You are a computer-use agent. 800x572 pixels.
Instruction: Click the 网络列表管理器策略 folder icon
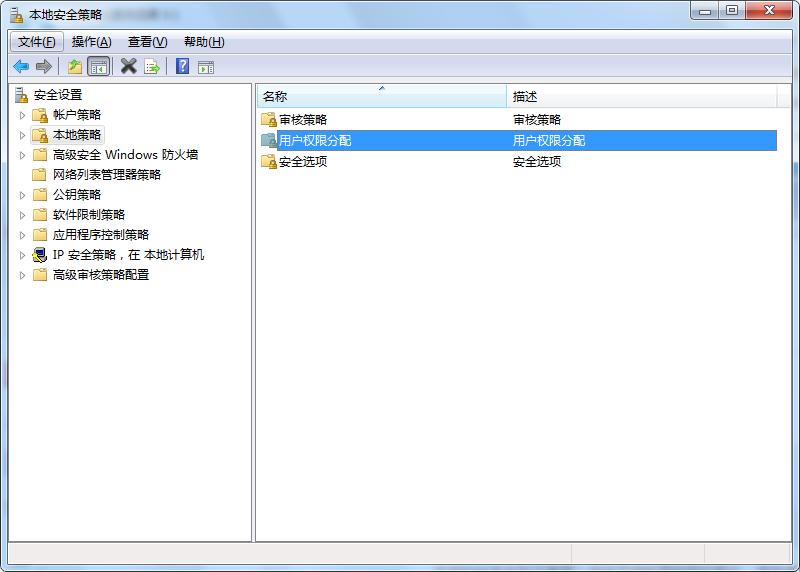(40, 175)
